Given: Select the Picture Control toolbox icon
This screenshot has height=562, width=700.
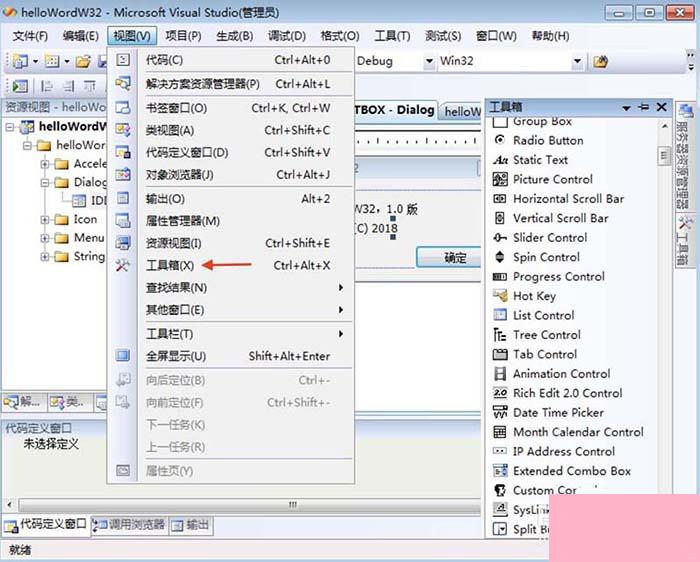Looking at the screenshot, I should pos(500,179).
